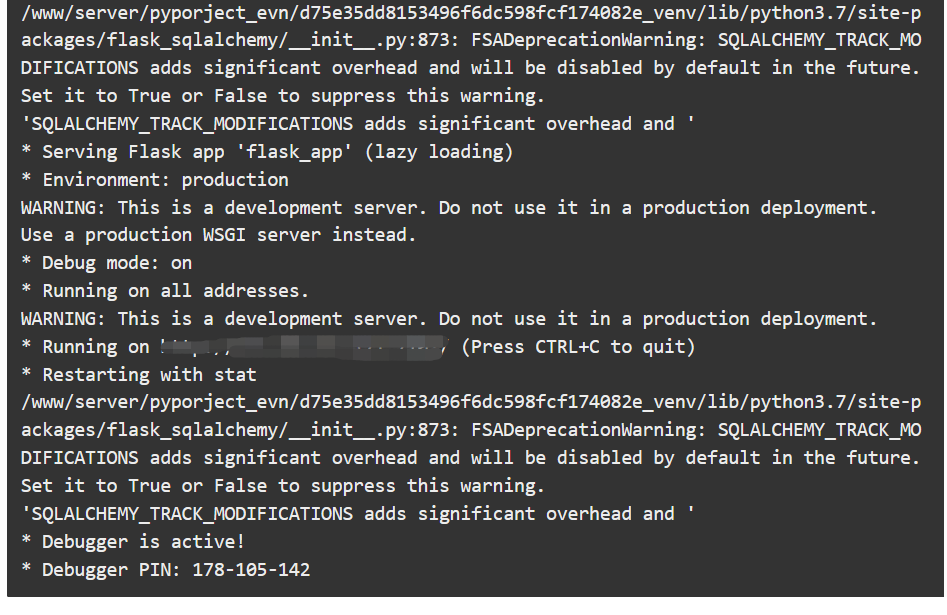The width and height of the screenshot is (947, 615).
Task: Click the second WARNING development server line
Action: [x=449, y=319]
